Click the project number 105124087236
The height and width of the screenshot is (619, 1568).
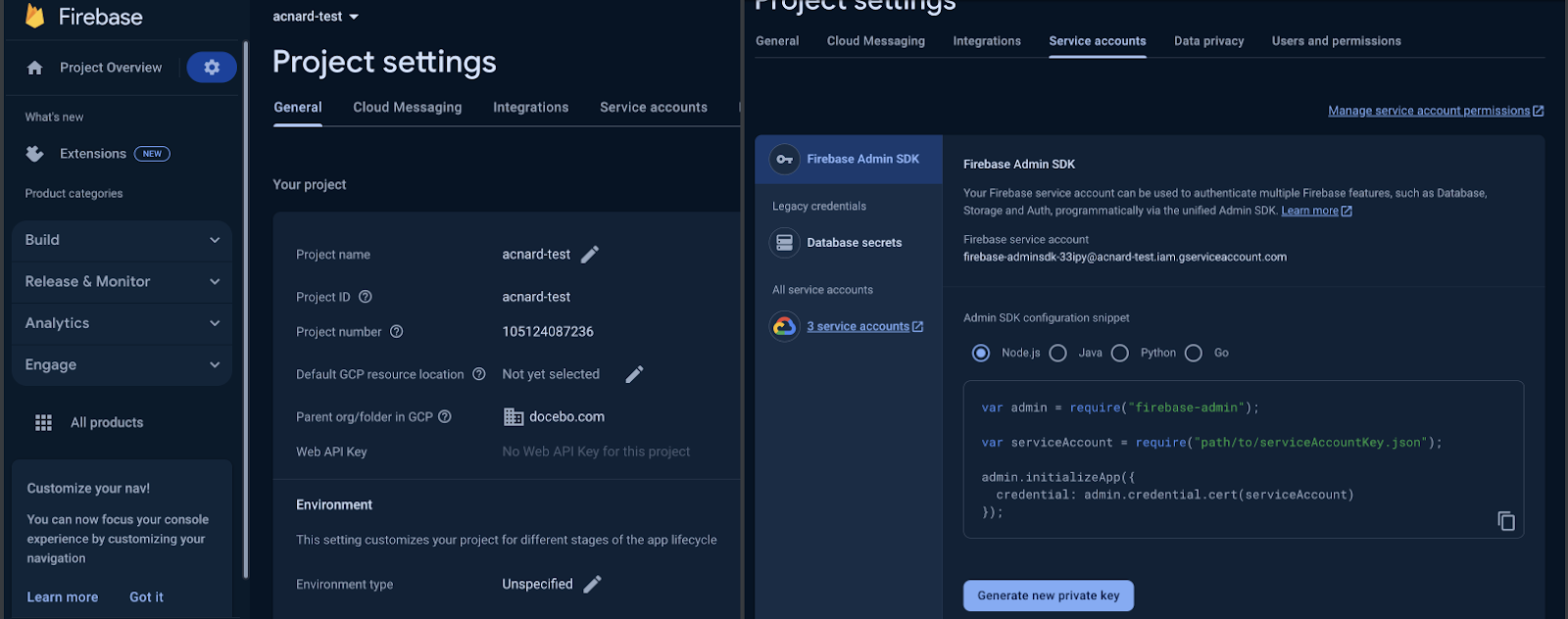pyautogui.click(x=548, y=332)
